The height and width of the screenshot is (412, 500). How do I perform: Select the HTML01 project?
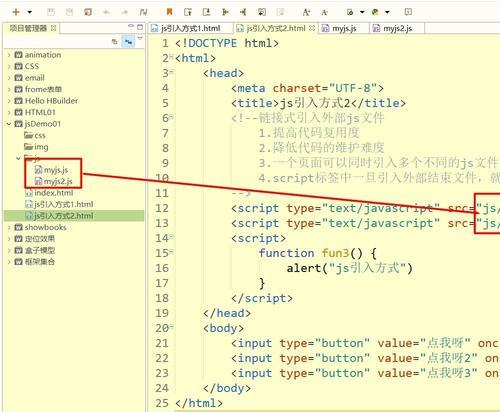coord(40,112)
